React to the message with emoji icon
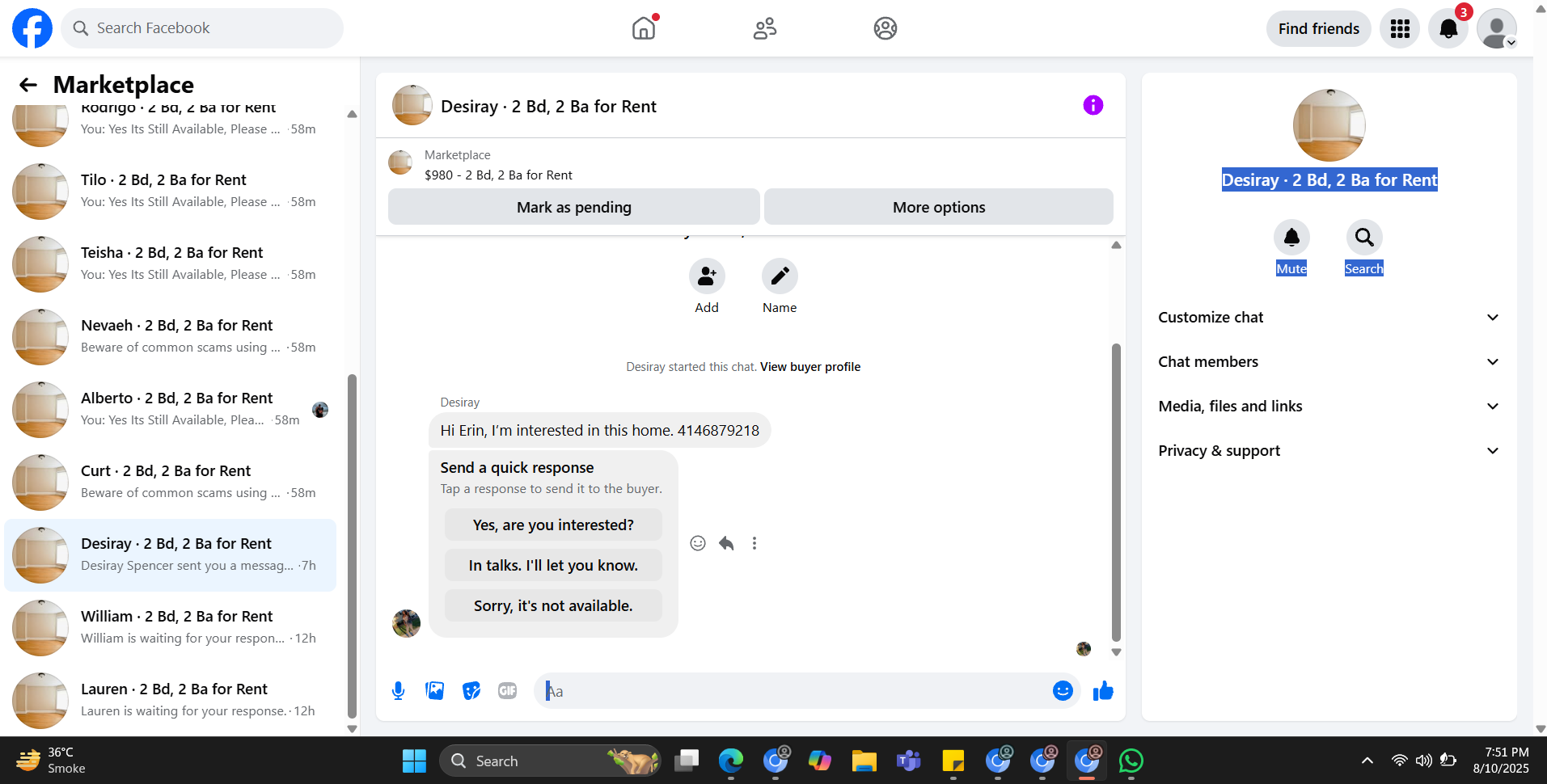 (x=698, y=543)
